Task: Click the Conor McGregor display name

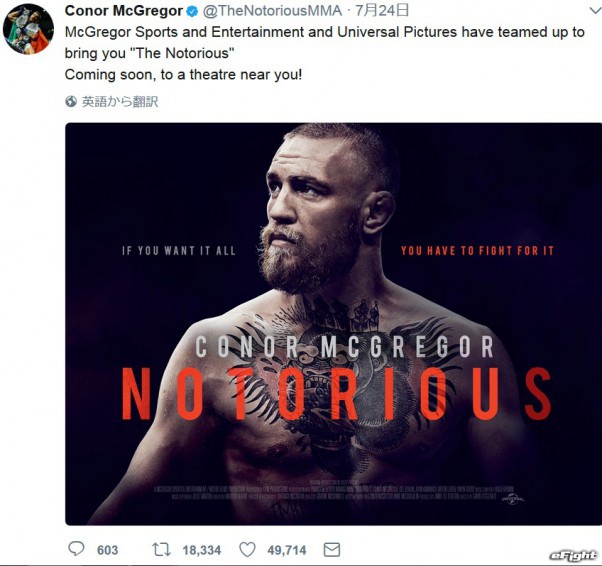Action: pos(124,11)
